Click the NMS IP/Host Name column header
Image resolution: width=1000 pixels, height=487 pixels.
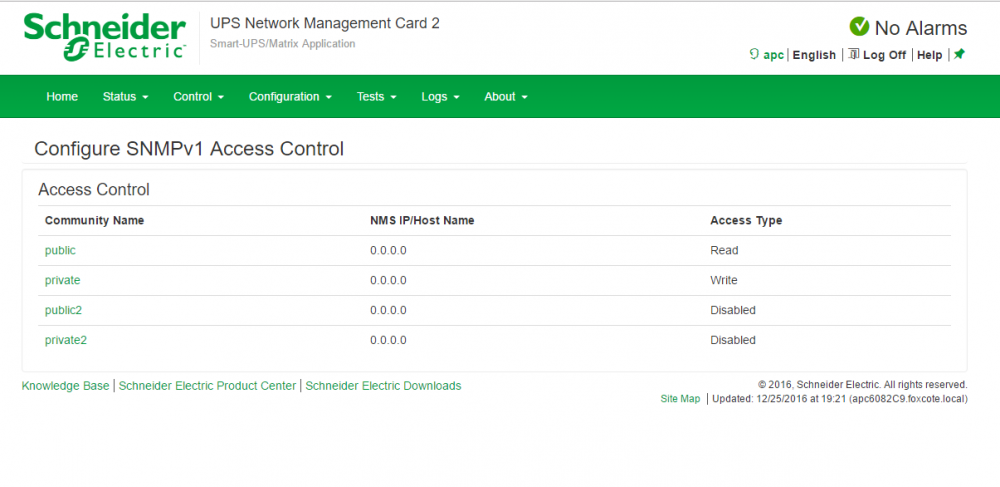[x=422, y=221]
